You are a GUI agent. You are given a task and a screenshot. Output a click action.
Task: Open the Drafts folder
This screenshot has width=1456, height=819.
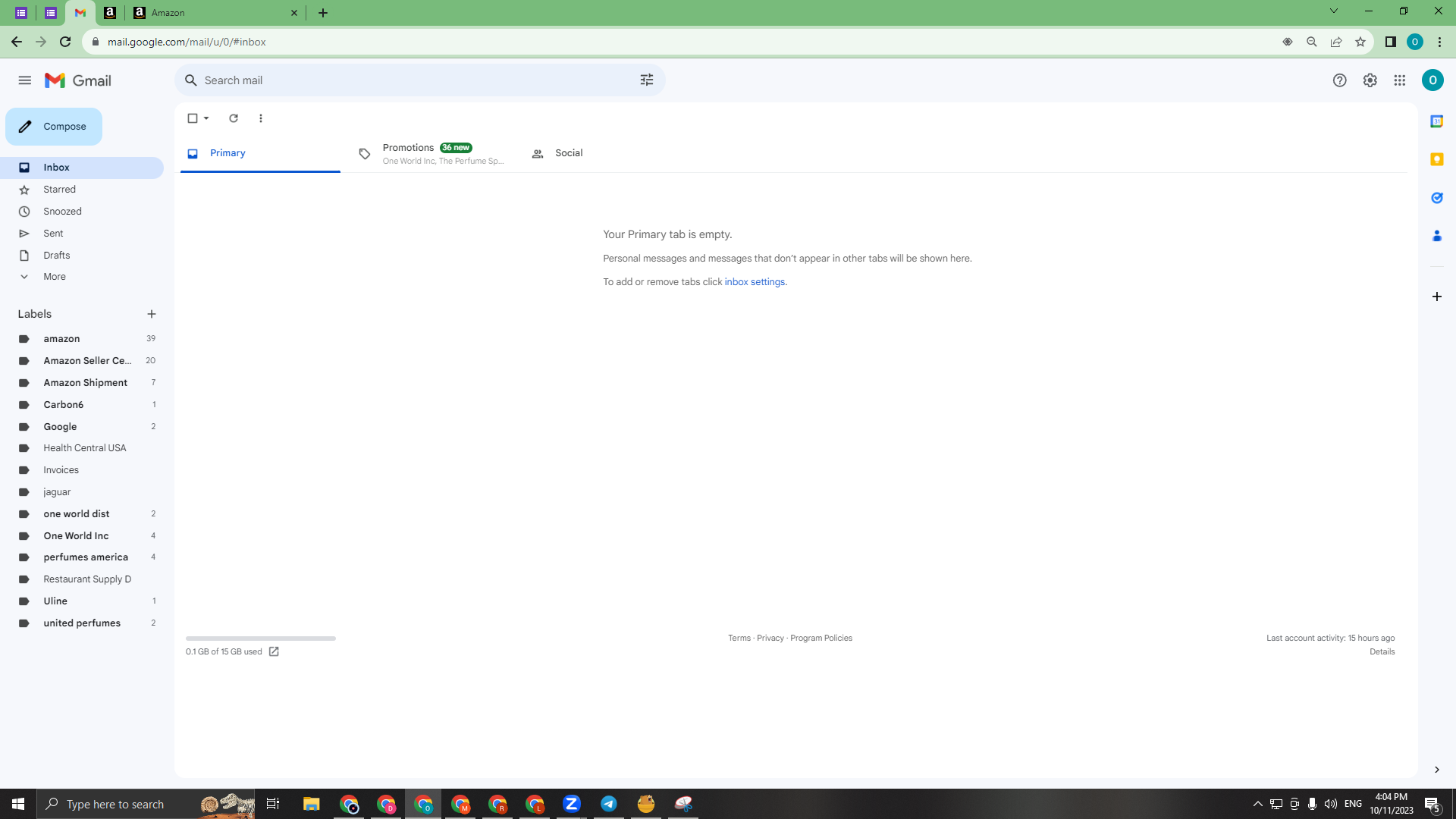(x=57, y=256)
